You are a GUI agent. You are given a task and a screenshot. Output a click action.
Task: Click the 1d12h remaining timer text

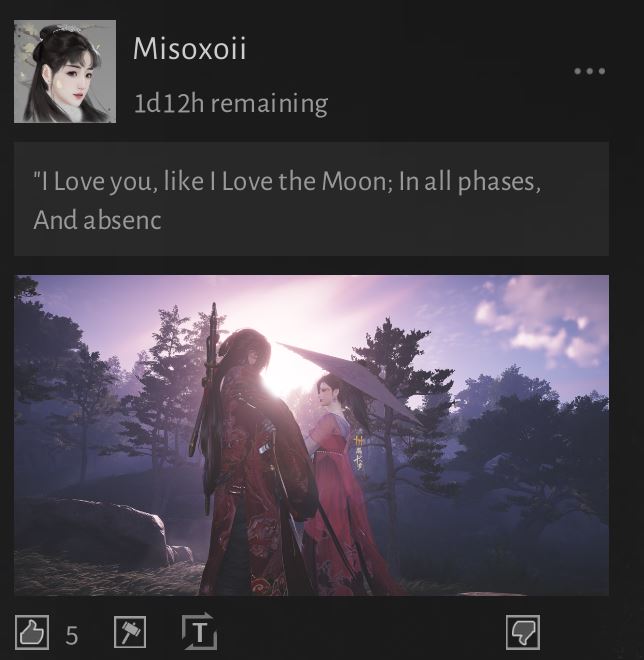[x=231, y=104]
